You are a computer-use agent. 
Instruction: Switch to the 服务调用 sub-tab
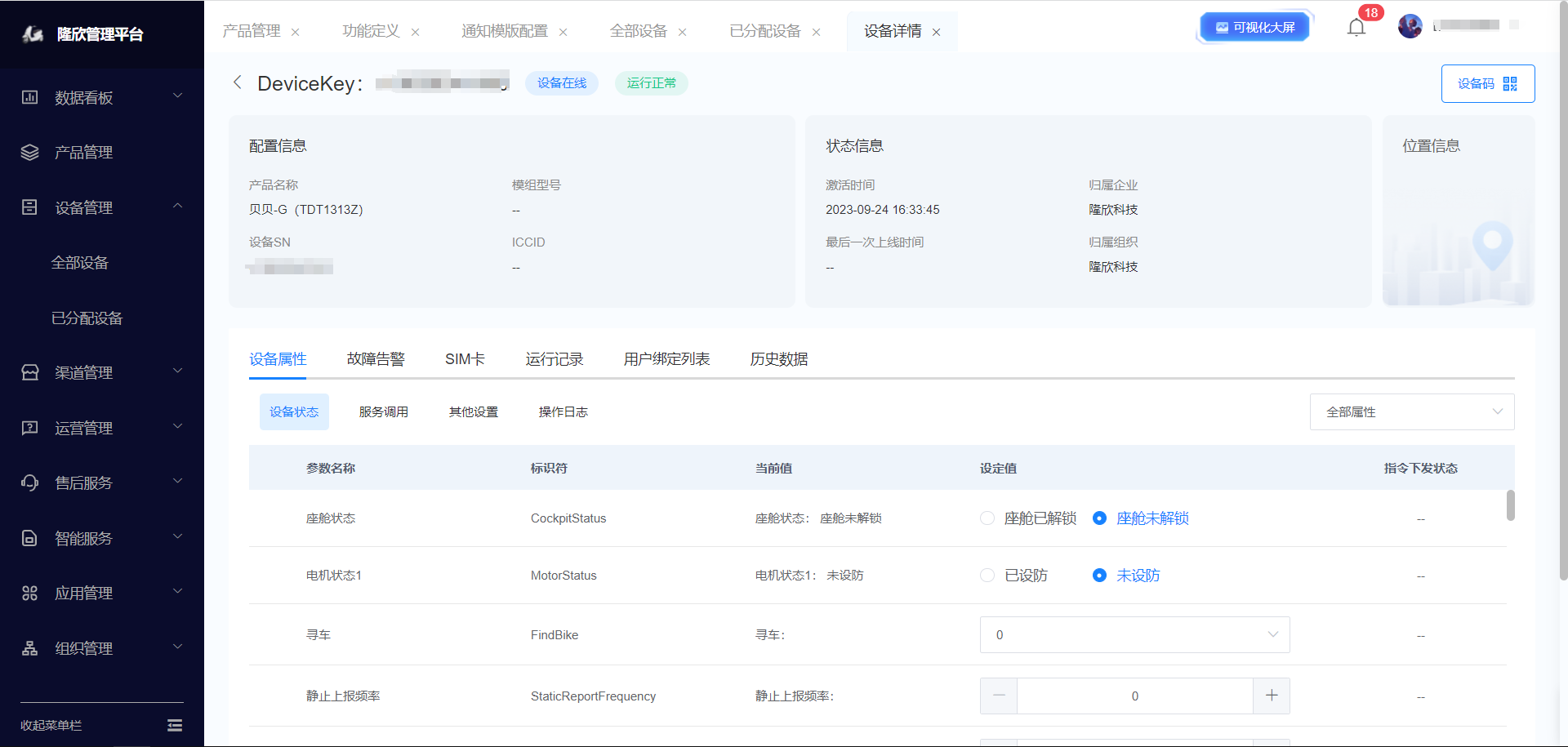[x=384, y=412]
